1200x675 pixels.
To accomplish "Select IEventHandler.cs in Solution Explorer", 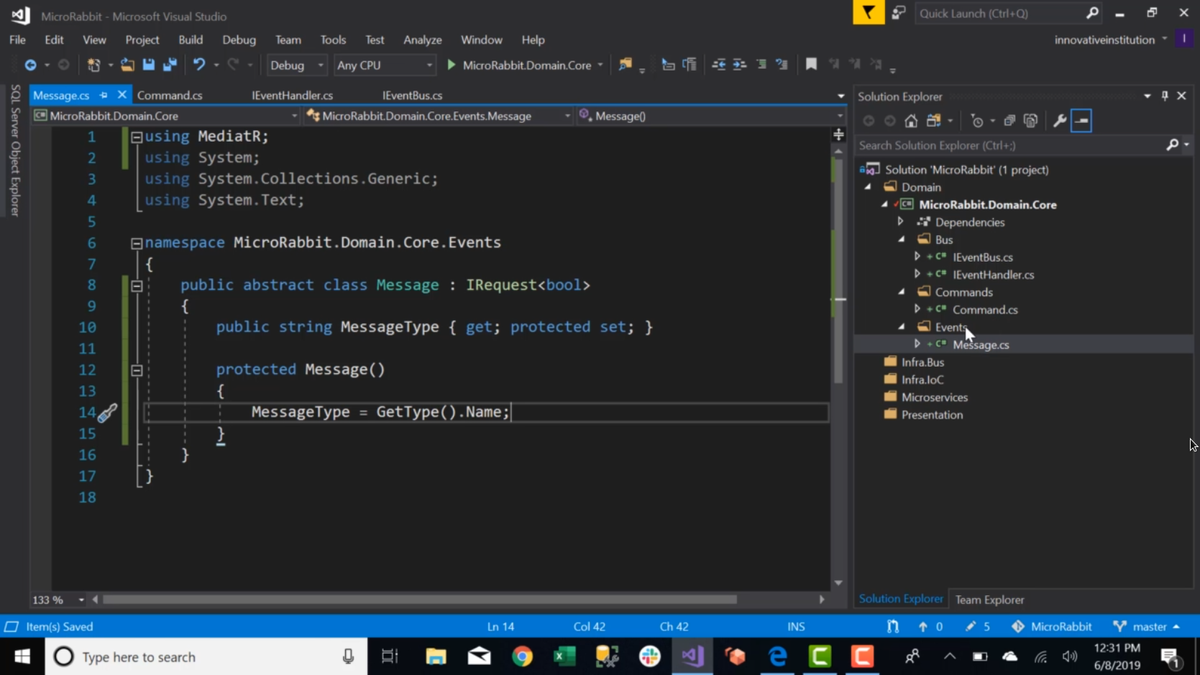I will (x=993, y=275).
